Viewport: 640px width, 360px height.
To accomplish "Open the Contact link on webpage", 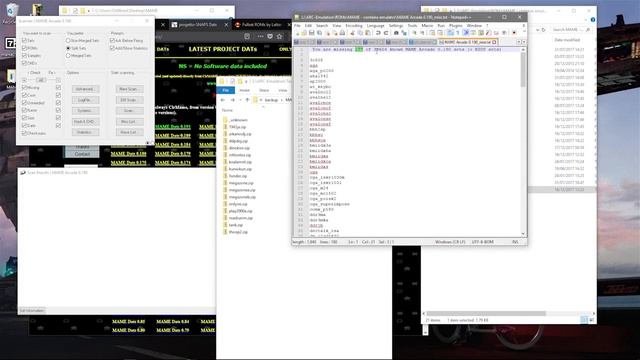I will point(82,154).
